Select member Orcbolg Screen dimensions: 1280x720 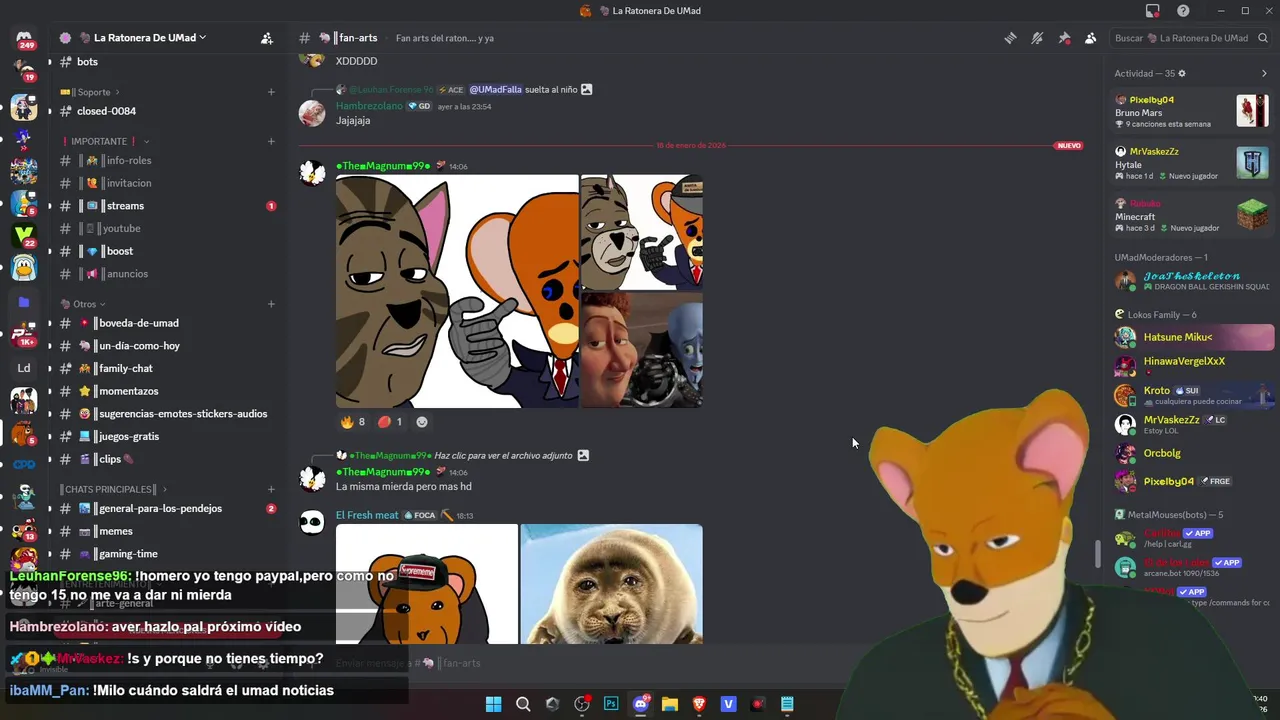click(x=1194, y=453)
